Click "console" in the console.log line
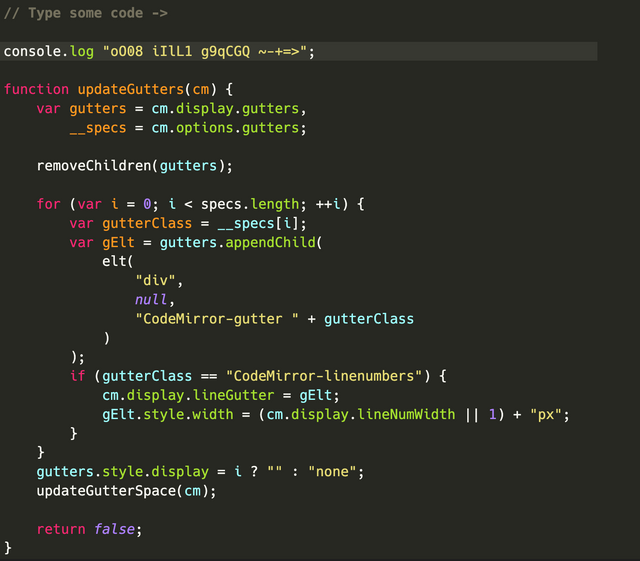The image size is (640, 561). click(32, 51)
